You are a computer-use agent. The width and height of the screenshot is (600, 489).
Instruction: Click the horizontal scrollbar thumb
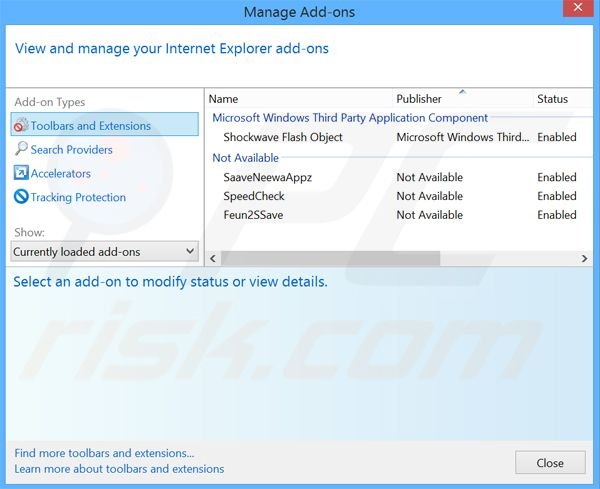tap(330, 258)
